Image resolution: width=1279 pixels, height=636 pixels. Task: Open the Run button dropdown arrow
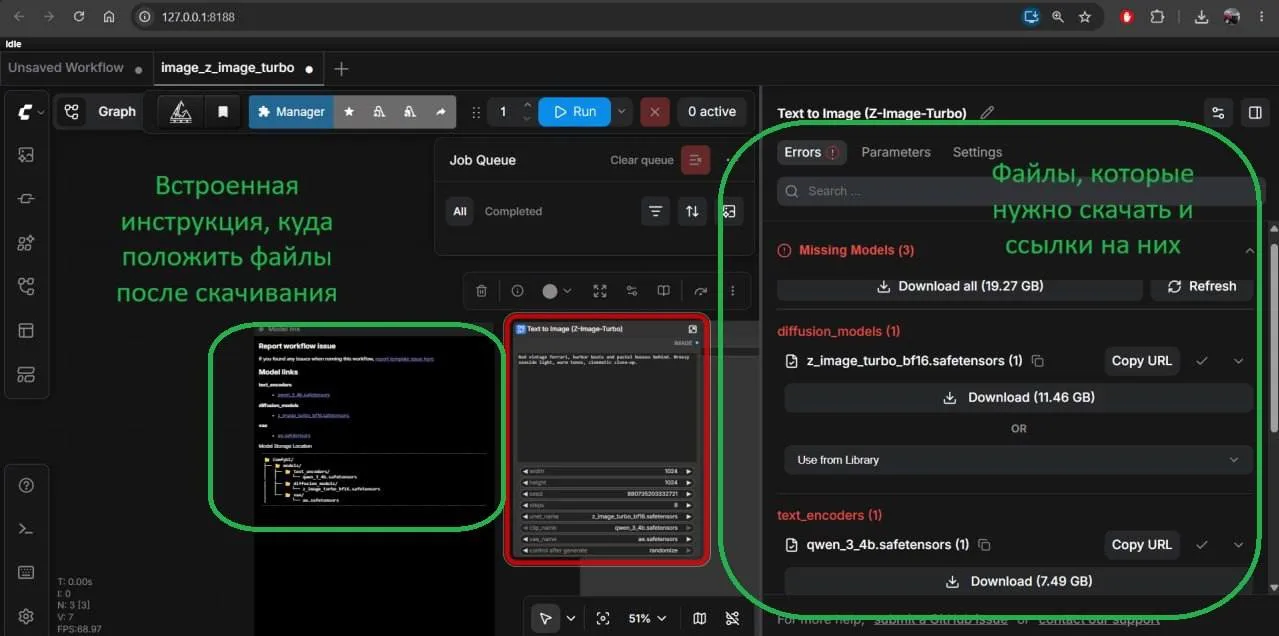pyautogui.click(x=622, y=112)
